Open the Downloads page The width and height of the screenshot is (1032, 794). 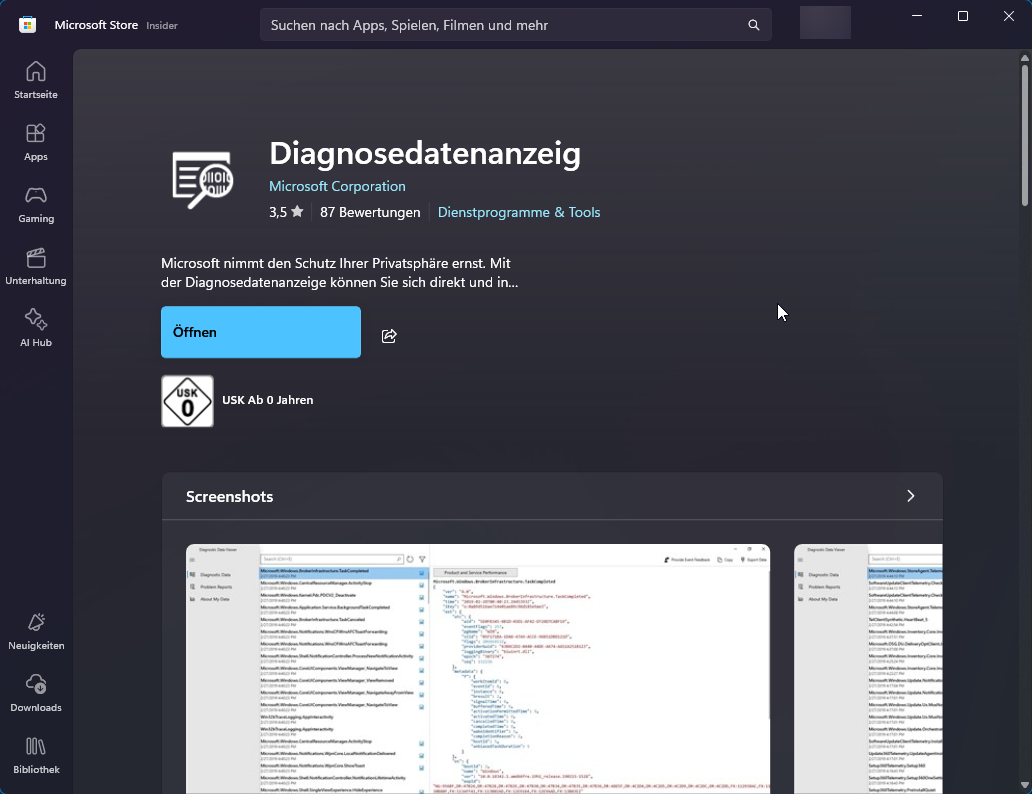pyautogui.click(x=36, y=693)
